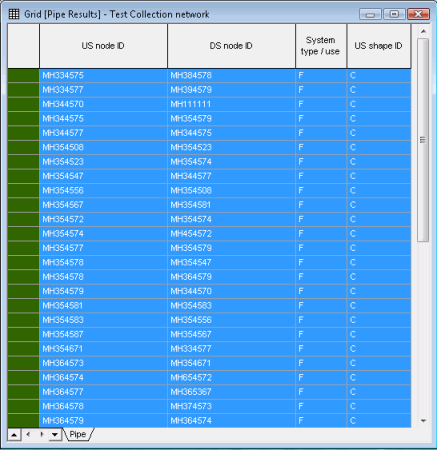Click the US node ID column header
This screenshot has height=450, width=437.
(103, 46)
